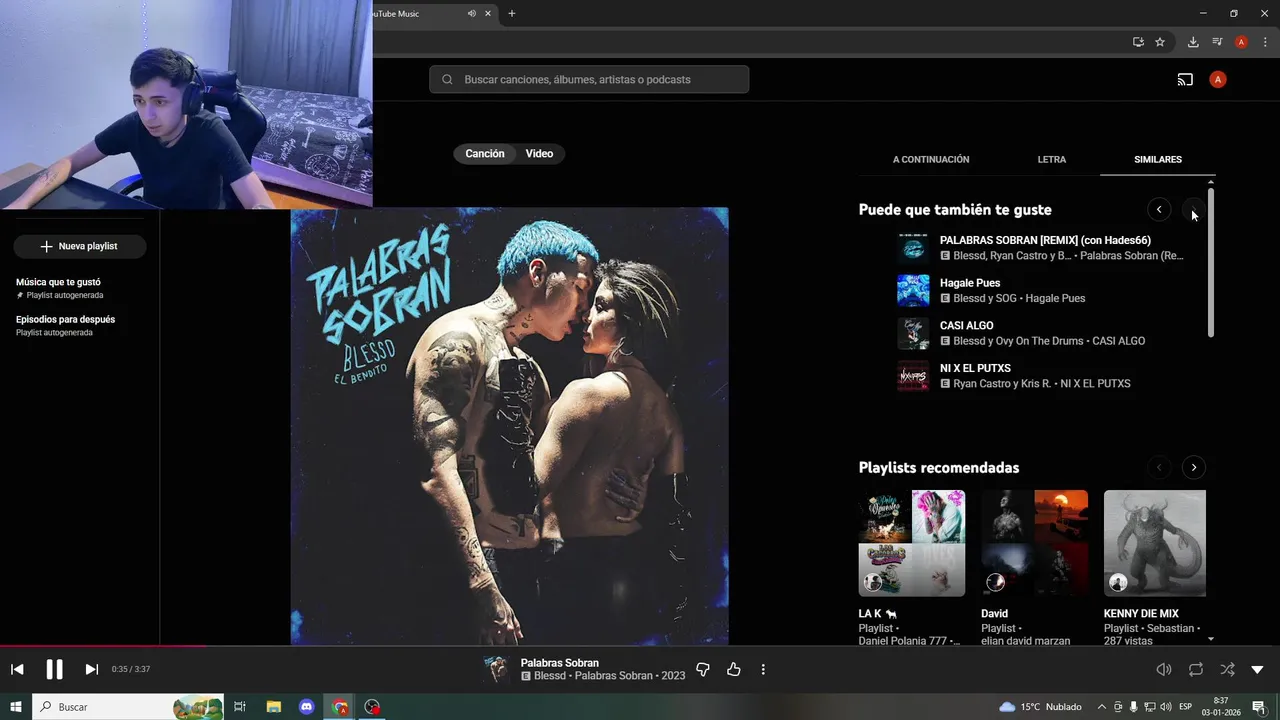Show previous suggestions in Puede que también te guste
The image size is (1280, 720).
tap(1159, 209)
